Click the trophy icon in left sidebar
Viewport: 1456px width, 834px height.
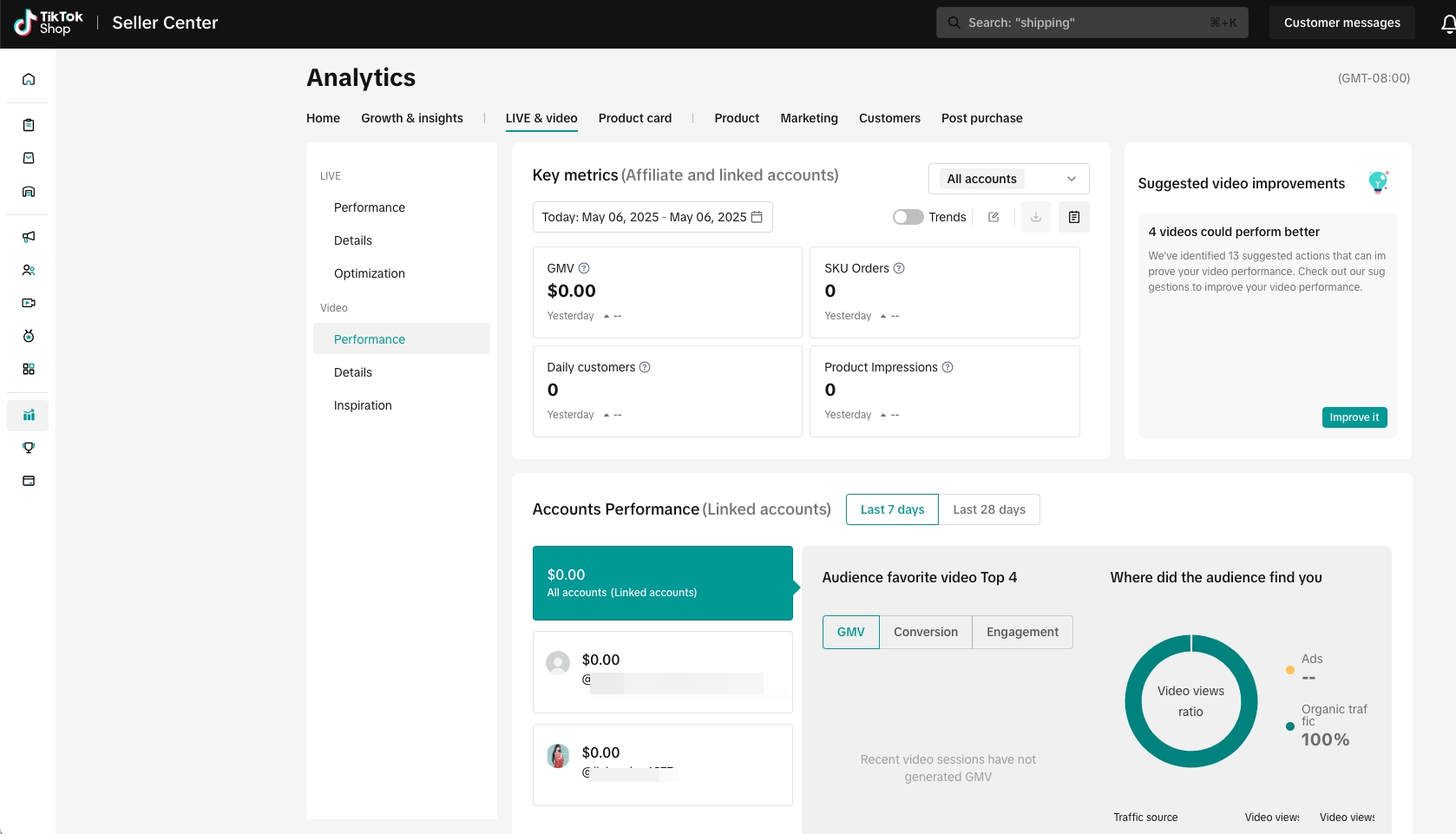[29, 448]
